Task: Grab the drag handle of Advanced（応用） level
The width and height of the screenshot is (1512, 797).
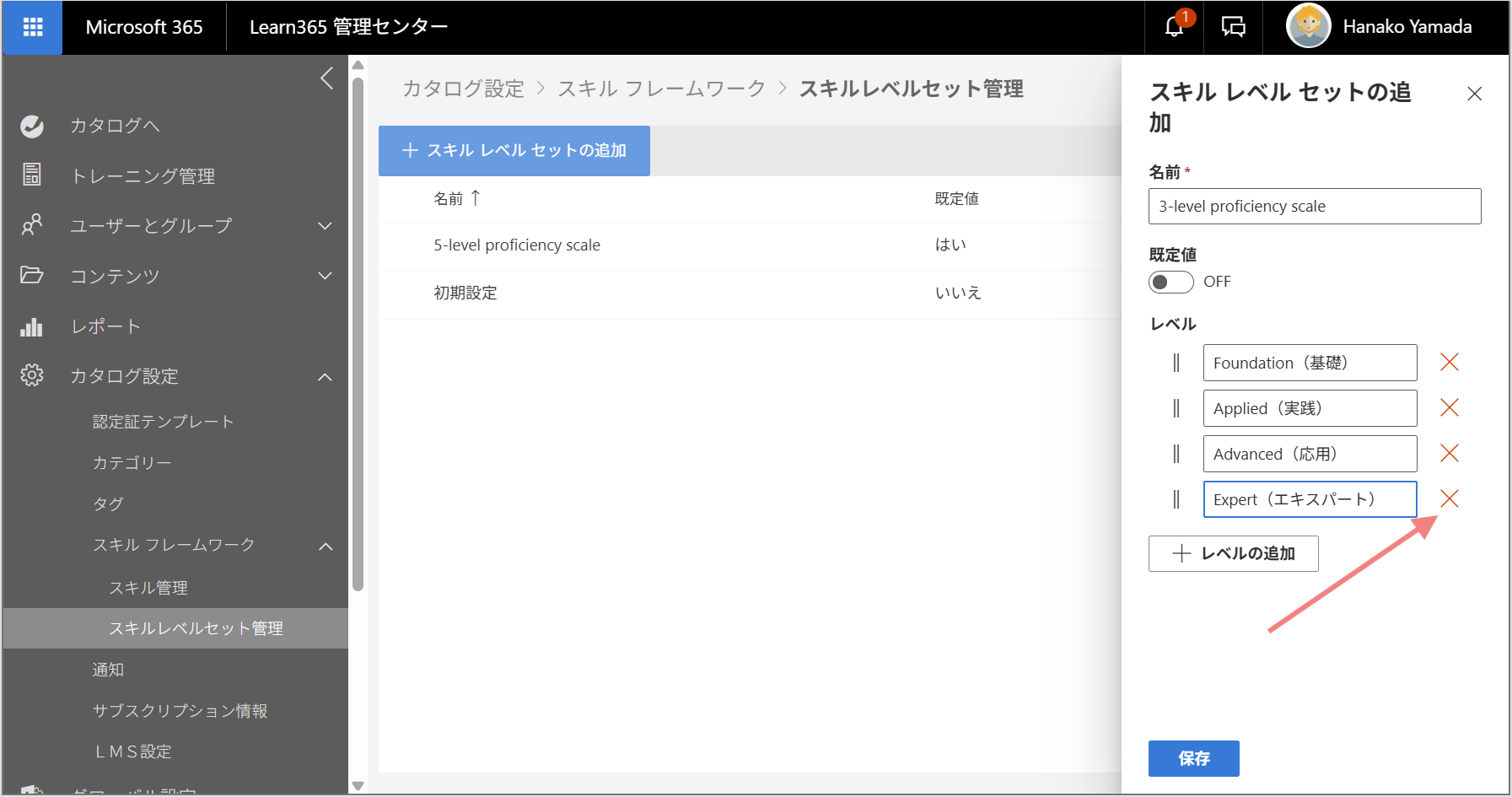Action: [x=1176, y=454]
